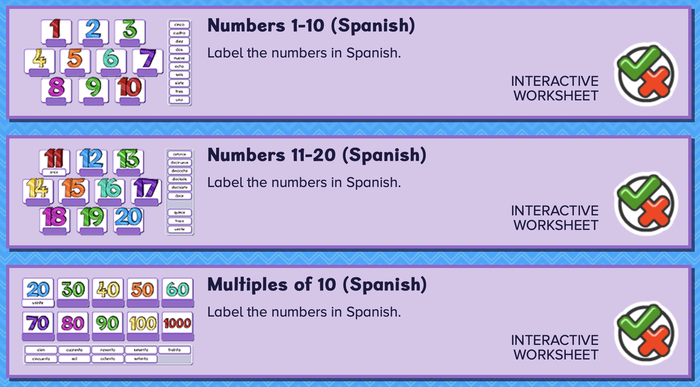Click the green number 19 card
The image size is (700, 387).
[x=92, y=221]
